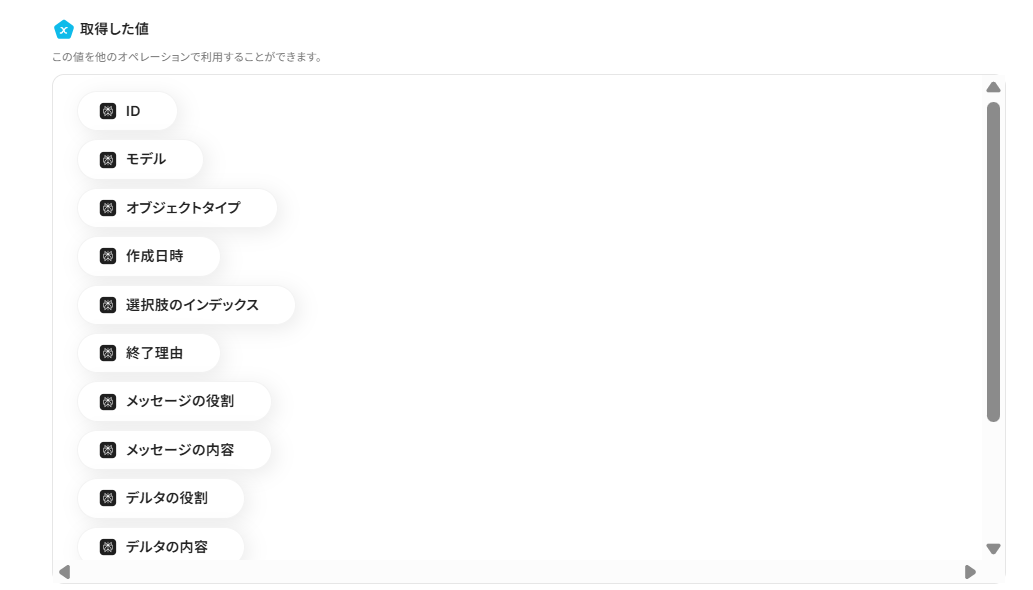Click the icon next to 作成日時

click(108, 256)
